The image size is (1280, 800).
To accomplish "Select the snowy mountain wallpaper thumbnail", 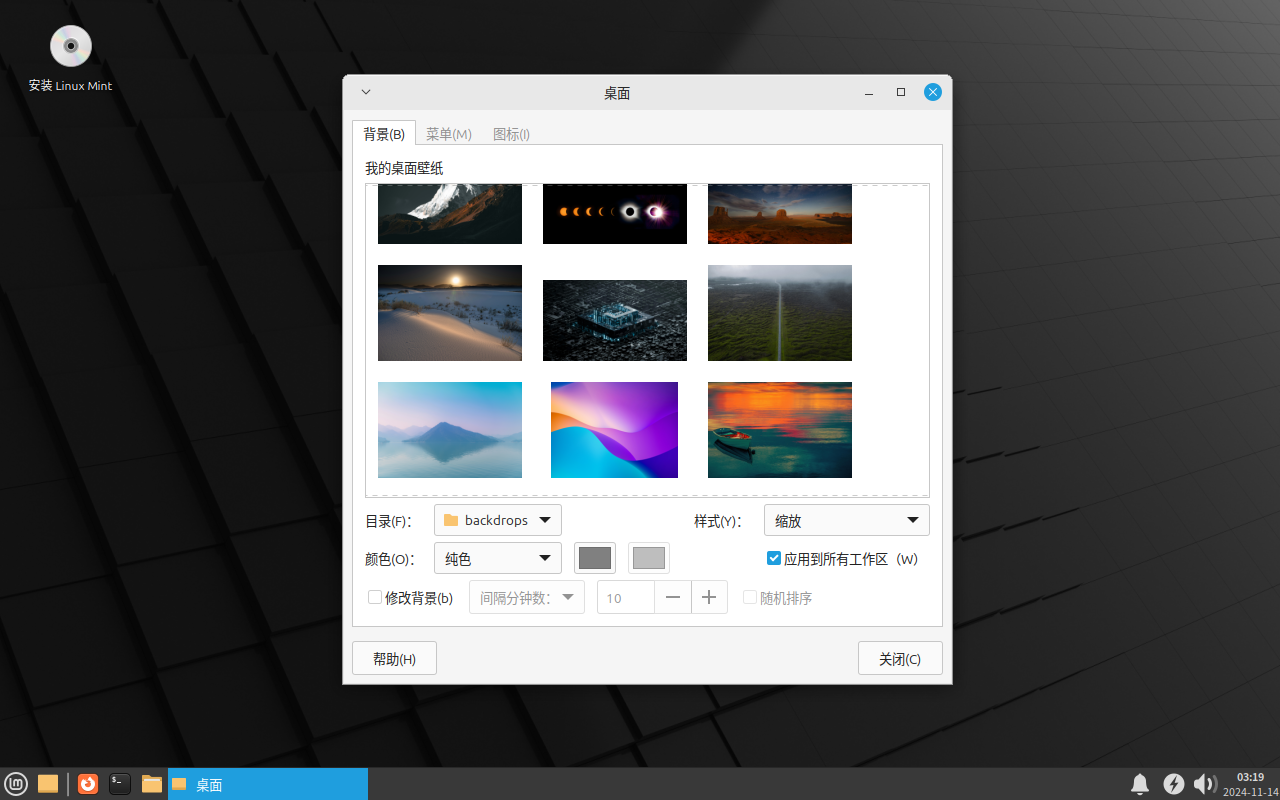I will click(x=450, y=214).
